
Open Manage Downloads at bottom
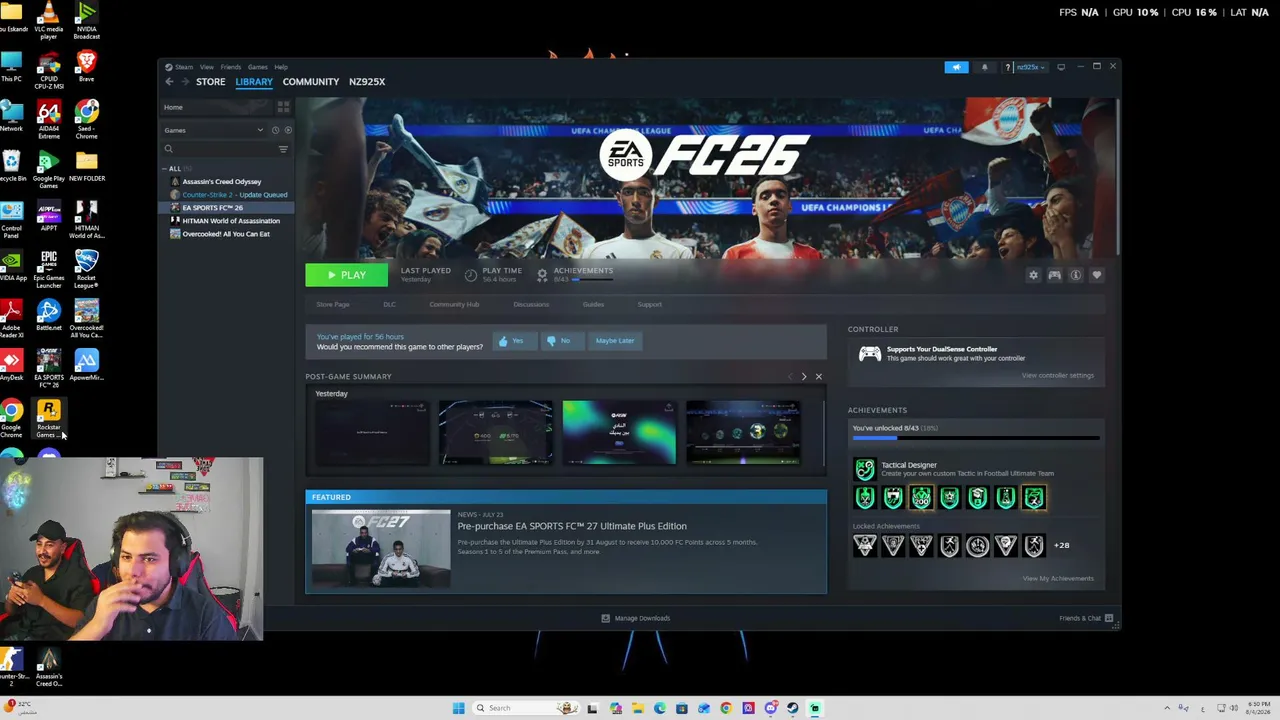point(636,618)
